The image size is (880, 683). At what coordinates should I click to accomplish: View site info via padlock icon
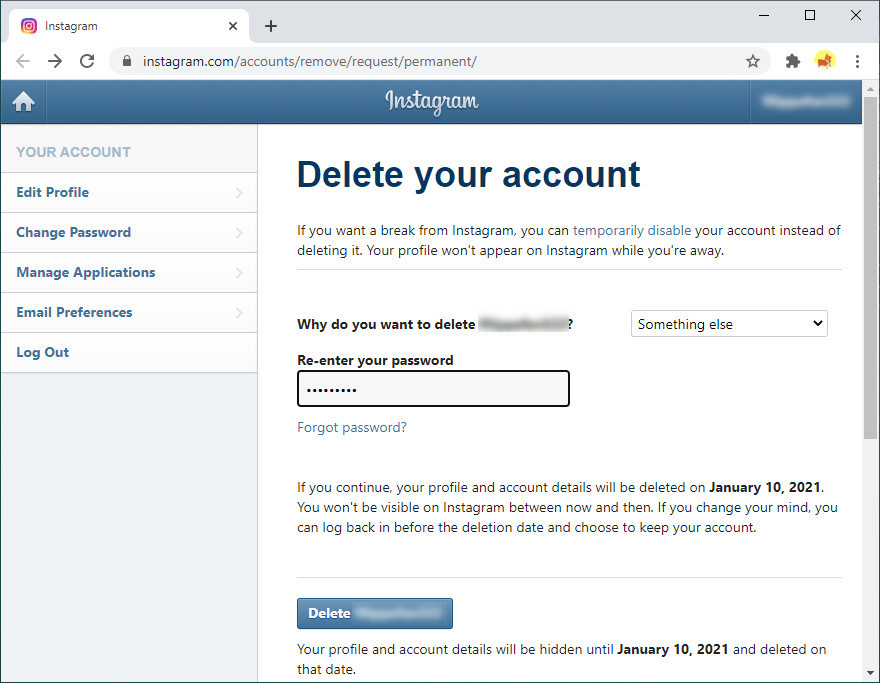click(x=127, y=61)
